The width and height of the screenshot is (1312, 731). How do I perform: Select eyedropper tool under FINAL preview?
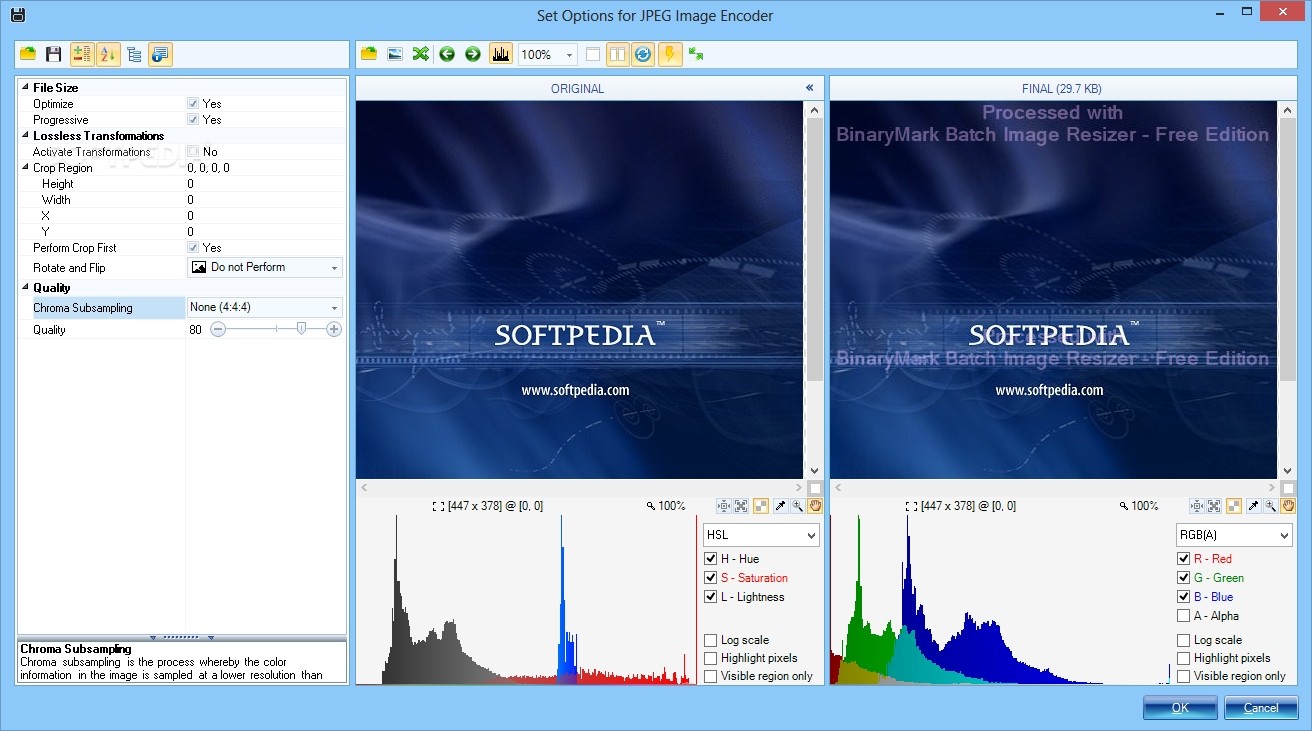point(1253,506)
